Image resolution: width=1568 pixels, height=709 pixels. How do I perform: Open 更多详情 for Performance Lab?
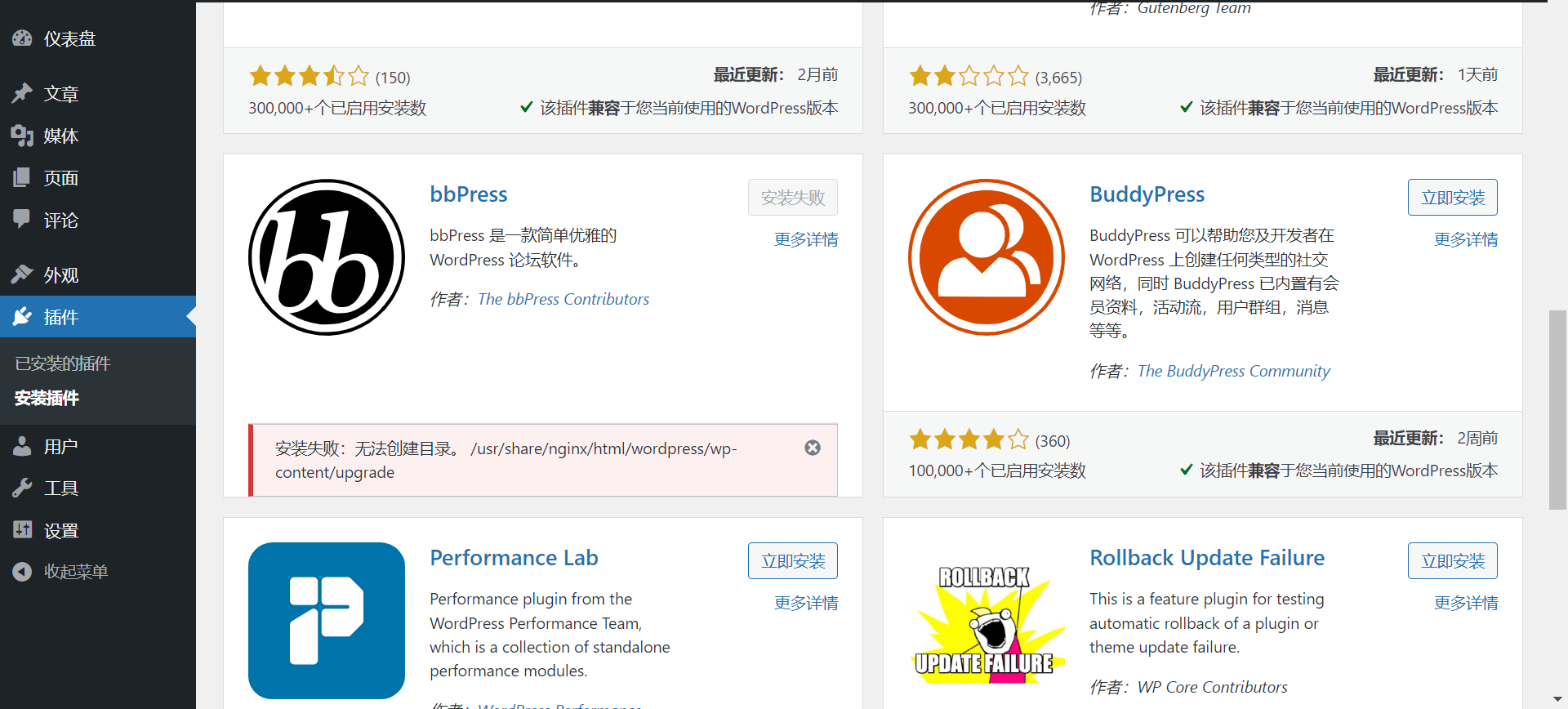[806, 603]
